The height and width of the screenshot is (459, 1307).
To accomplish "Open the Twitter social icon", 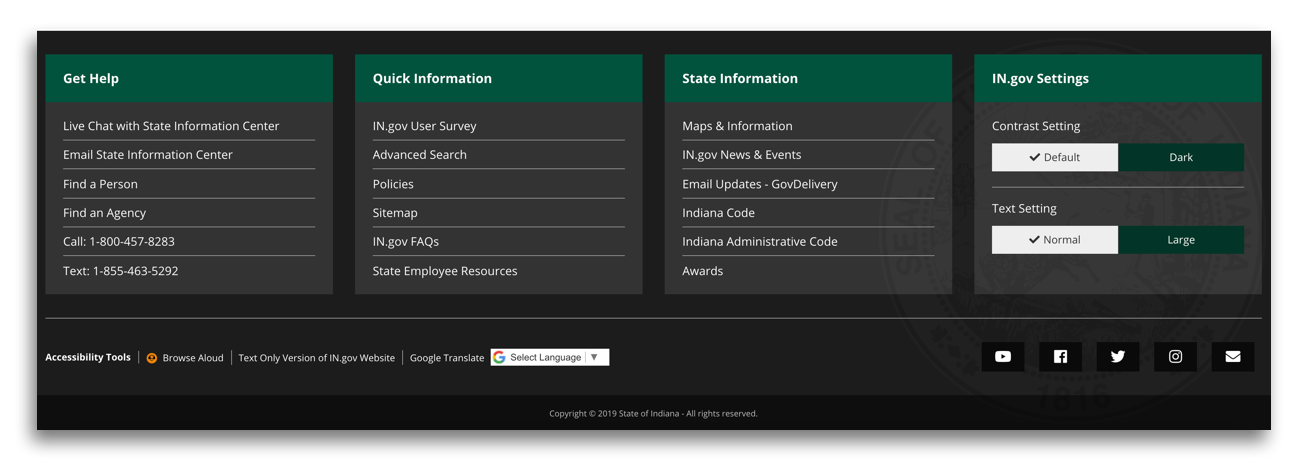I will pos(1118,357).
